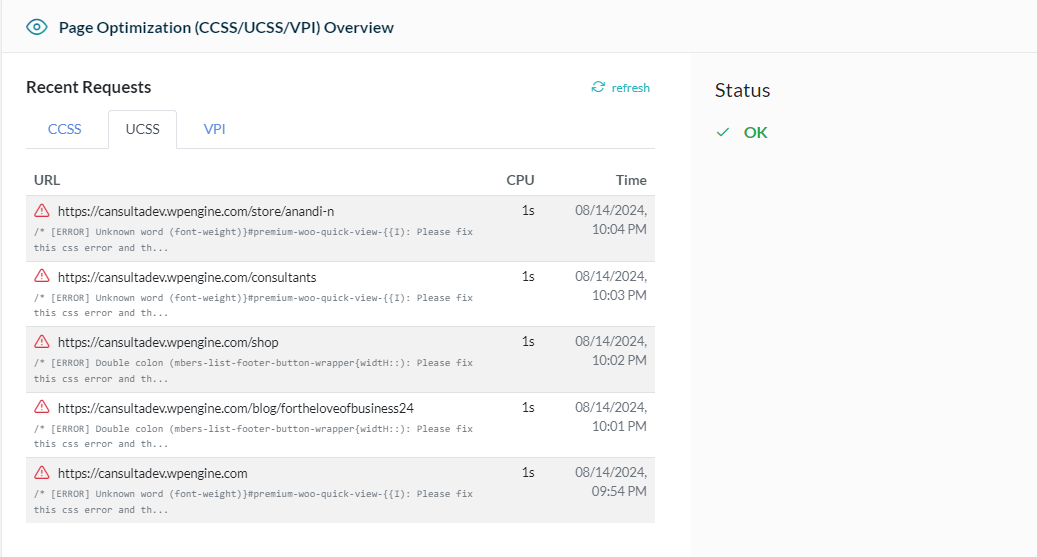This screenshot has width=1037, height=557.
Task: Click CPU value 1s in the consultants row
Action: click(528, 277)
